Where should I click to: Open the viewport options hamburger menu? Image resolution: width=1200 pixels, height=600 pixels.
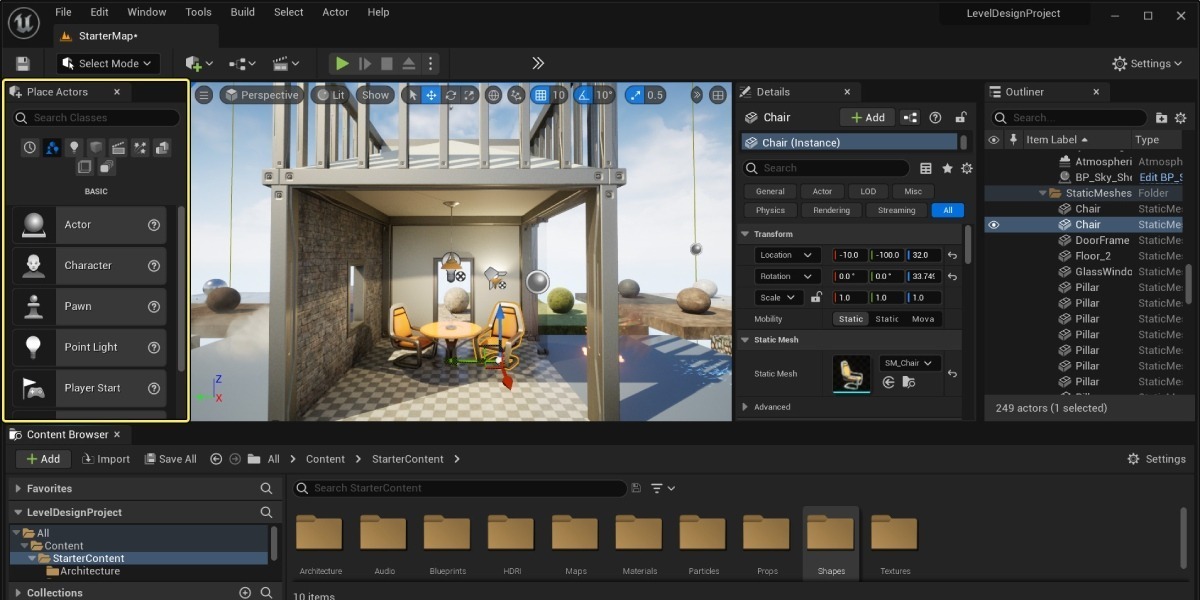point(203,94)
